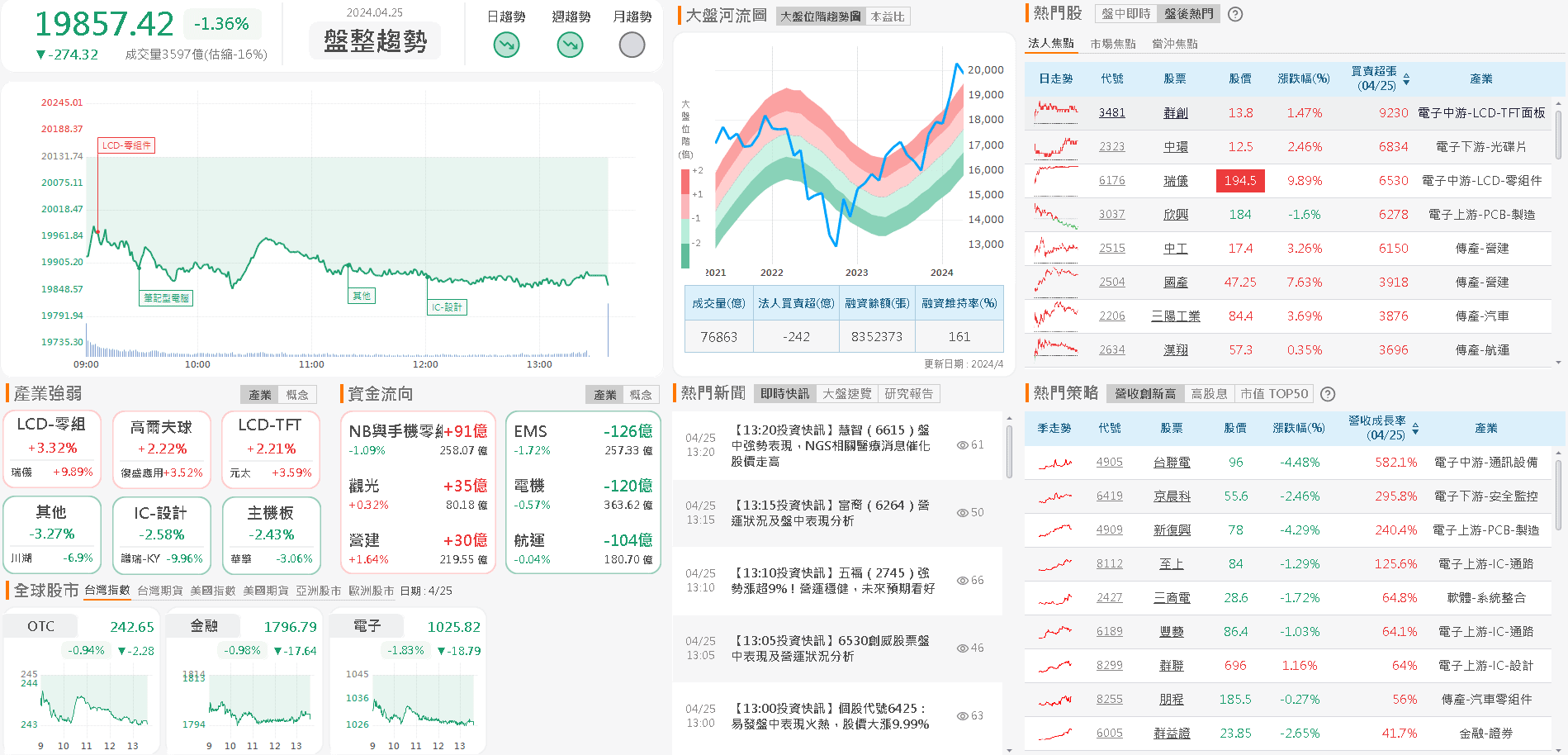Select 概念 toggle in 產業強弱

coord(297,395)
